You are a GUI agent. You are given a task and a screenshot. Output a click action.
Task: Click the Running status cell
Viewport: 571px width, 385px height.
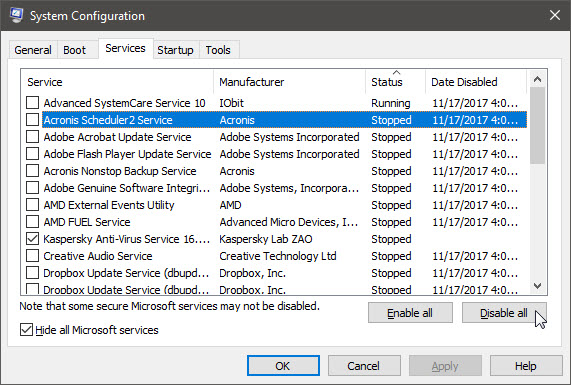tap(391, 103)
